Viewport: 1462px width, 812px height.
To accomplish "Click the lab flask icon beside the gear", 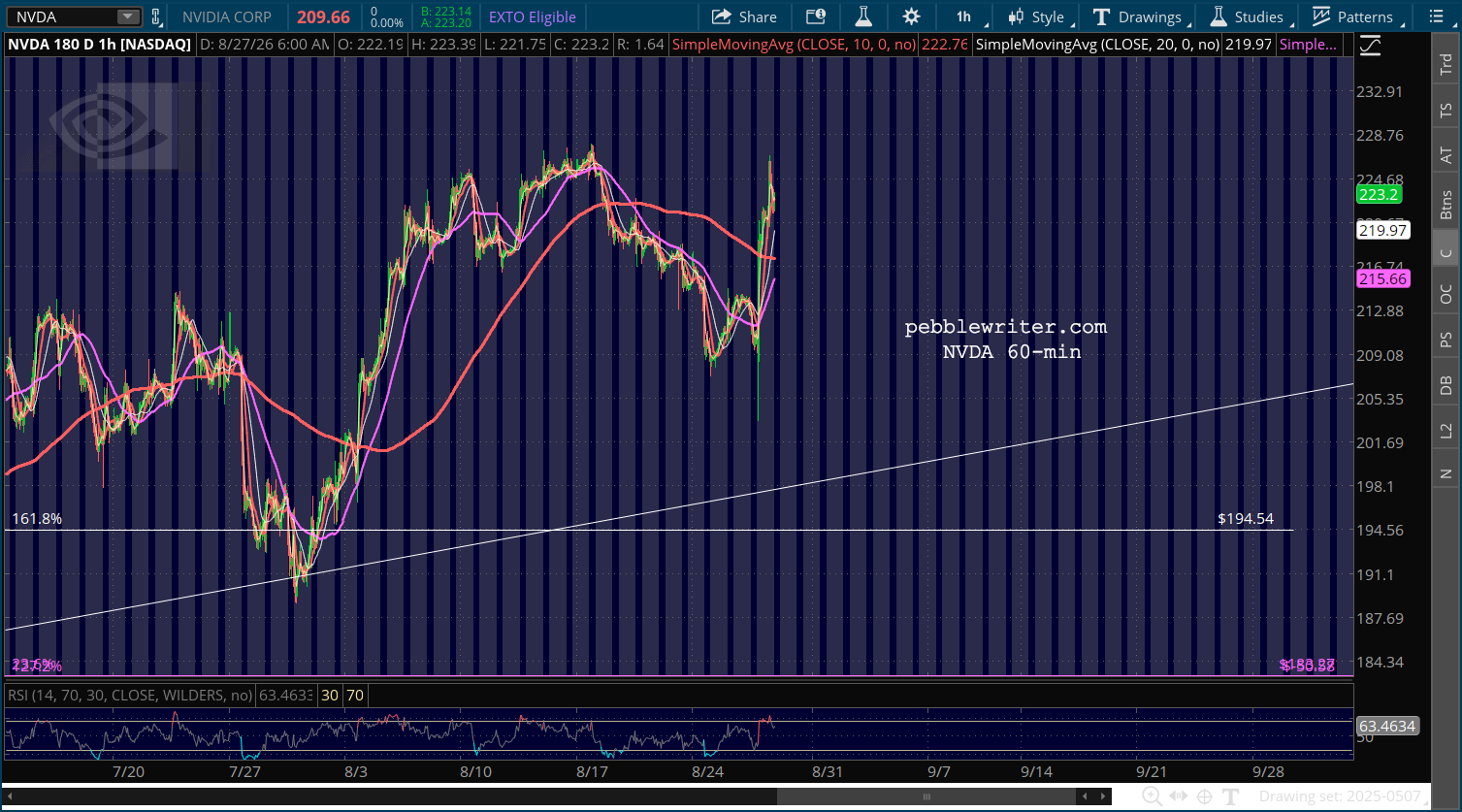I will pos(862,16).
